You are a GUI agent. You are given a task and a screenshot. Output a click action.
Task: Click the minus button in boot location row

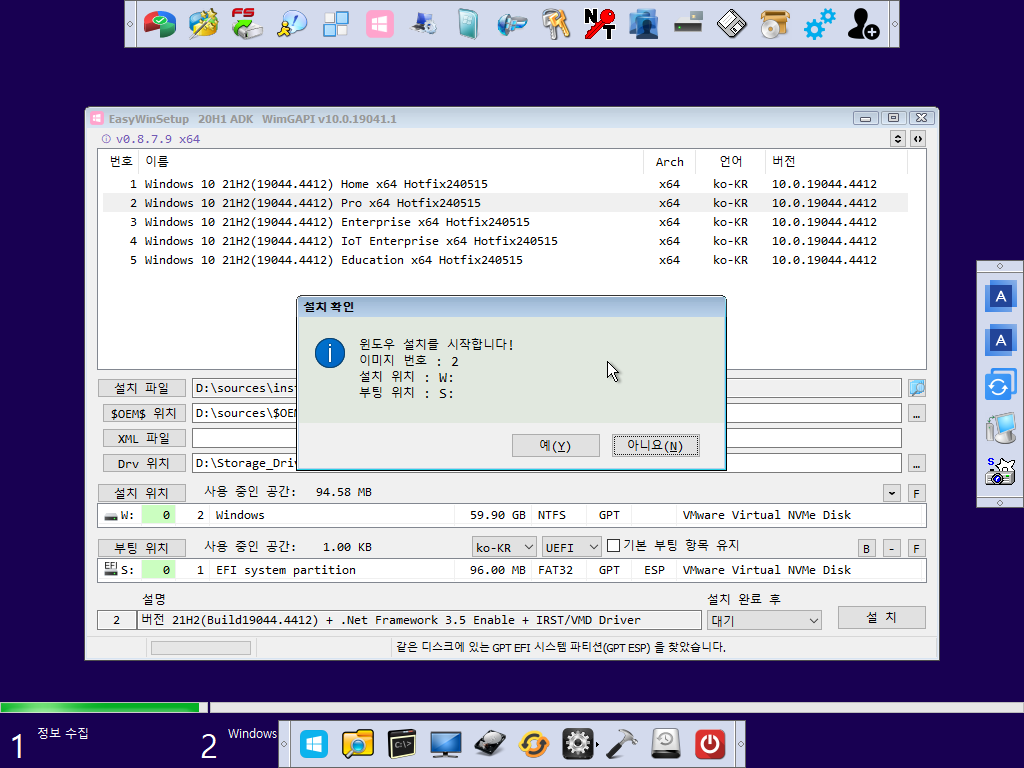click(x=891, y=549)
